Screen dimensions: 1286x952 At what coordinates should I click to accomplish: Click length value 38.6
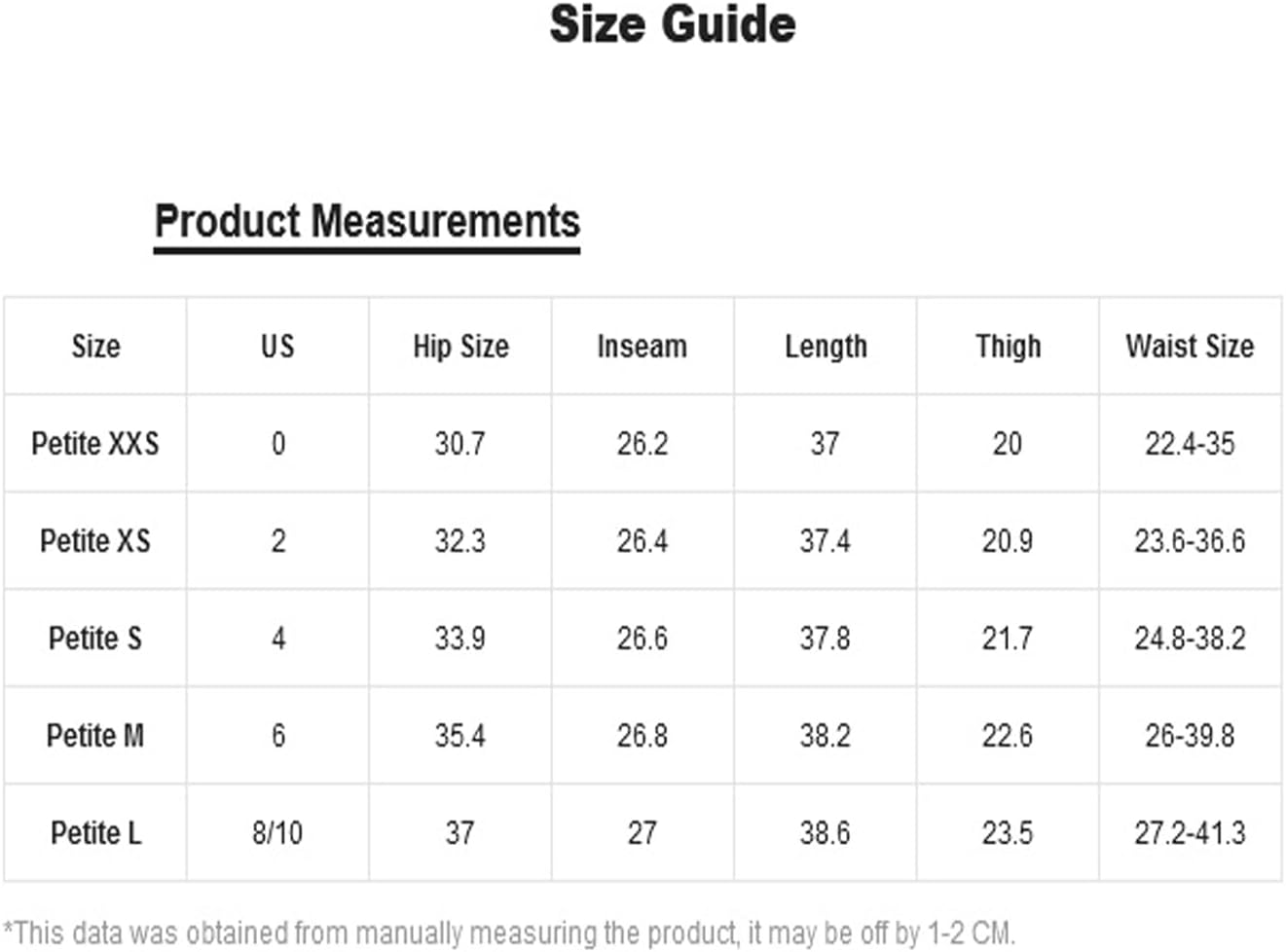coord(826,833)
